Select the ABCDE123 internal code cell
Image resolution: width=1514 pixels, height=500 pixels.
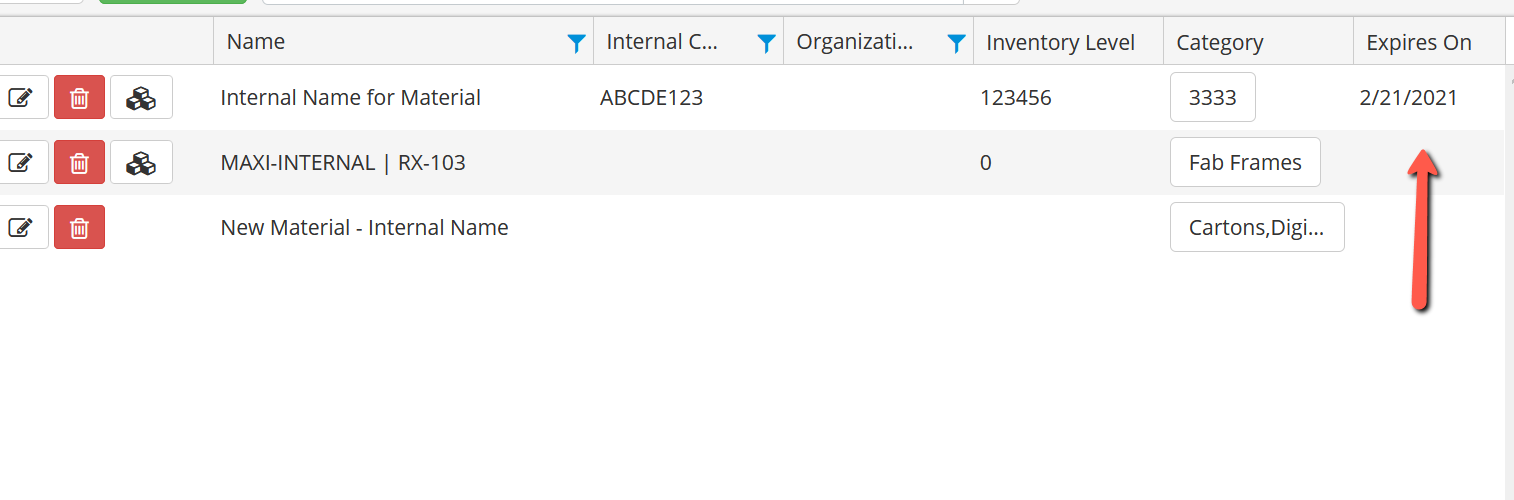pyautogui.click(x=651, y=98)
